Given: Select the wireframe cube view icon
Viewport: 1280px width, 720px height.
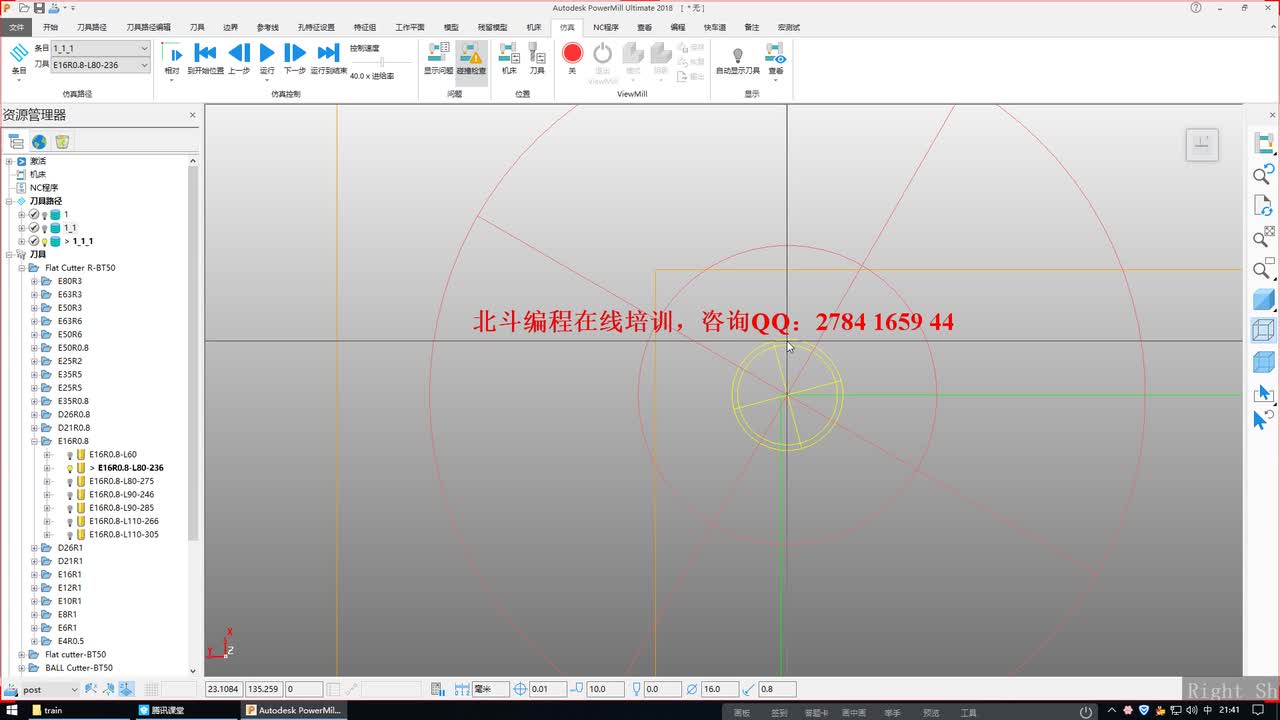Looking at the screenshot, I should point(1264,330).
